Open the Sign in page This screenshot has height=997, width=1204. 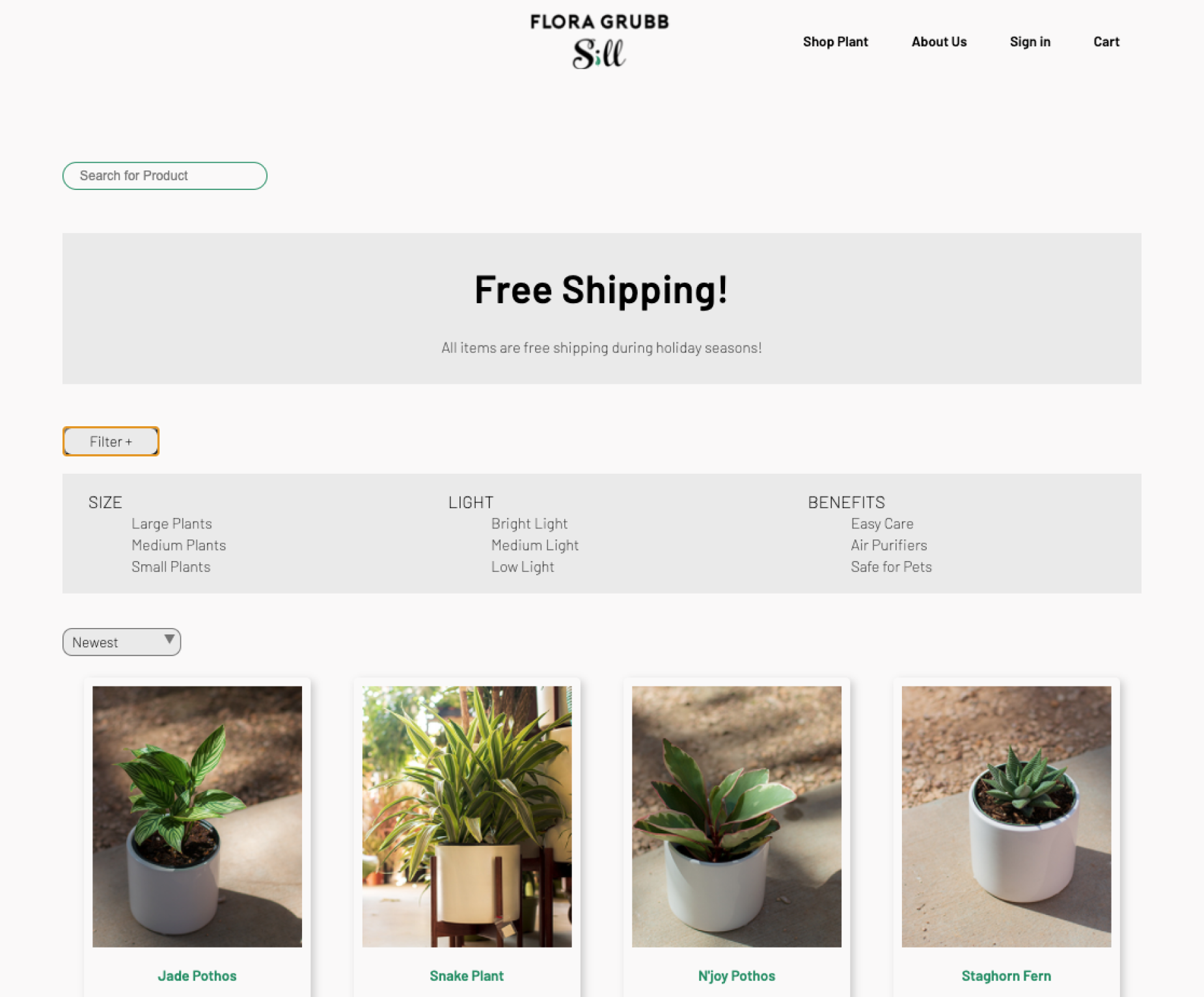1030,42
